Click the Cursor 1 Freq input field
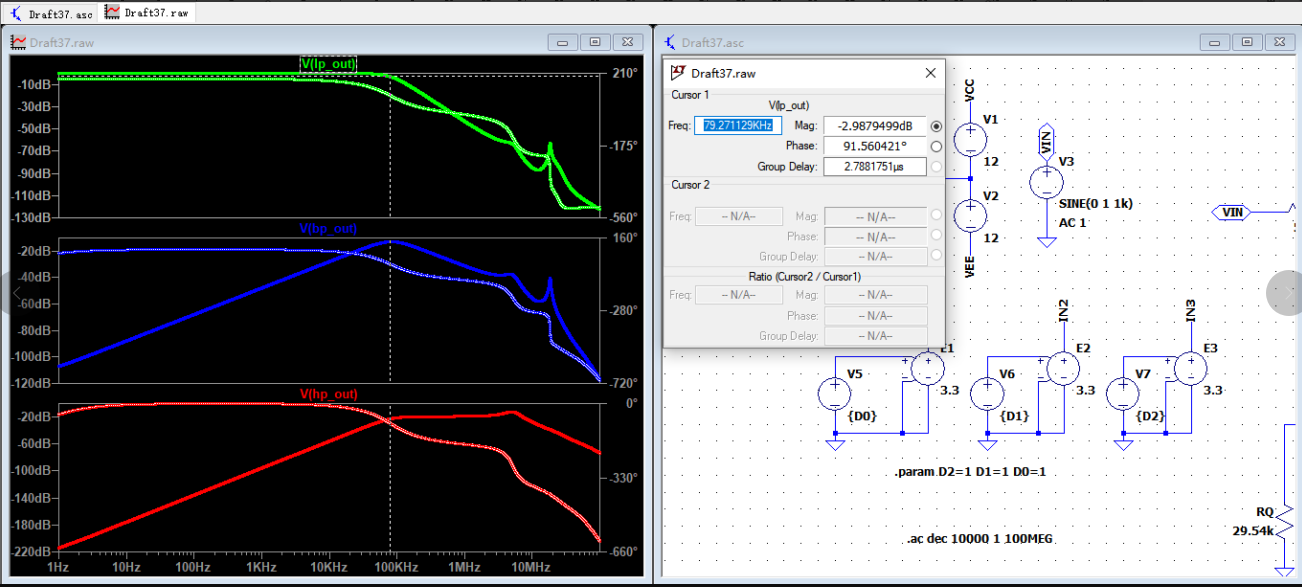Screen dimensions: 1302x587 (737, 126)
